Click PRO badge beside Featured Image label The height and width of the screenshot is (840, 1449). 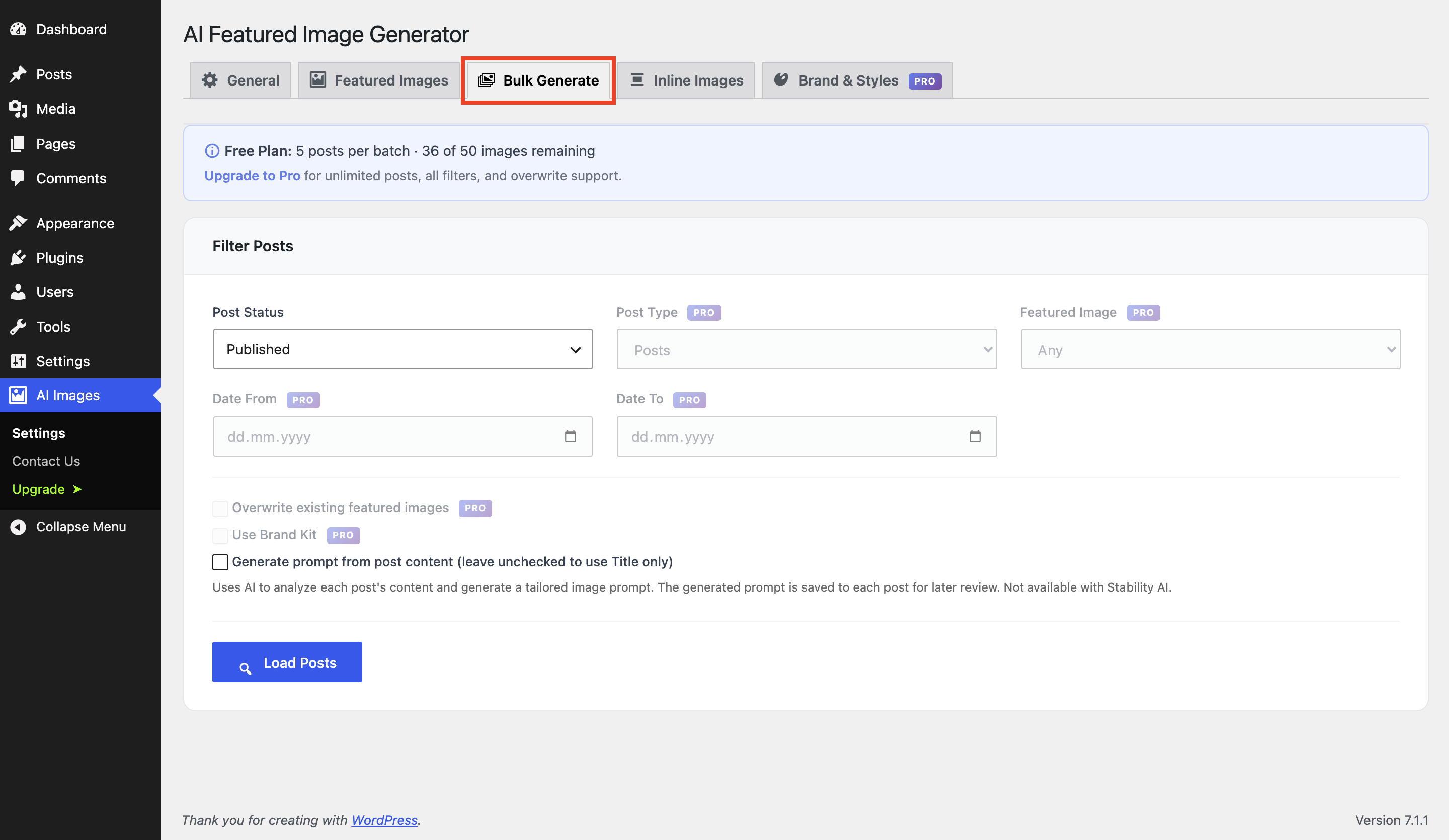[1143, 313]
